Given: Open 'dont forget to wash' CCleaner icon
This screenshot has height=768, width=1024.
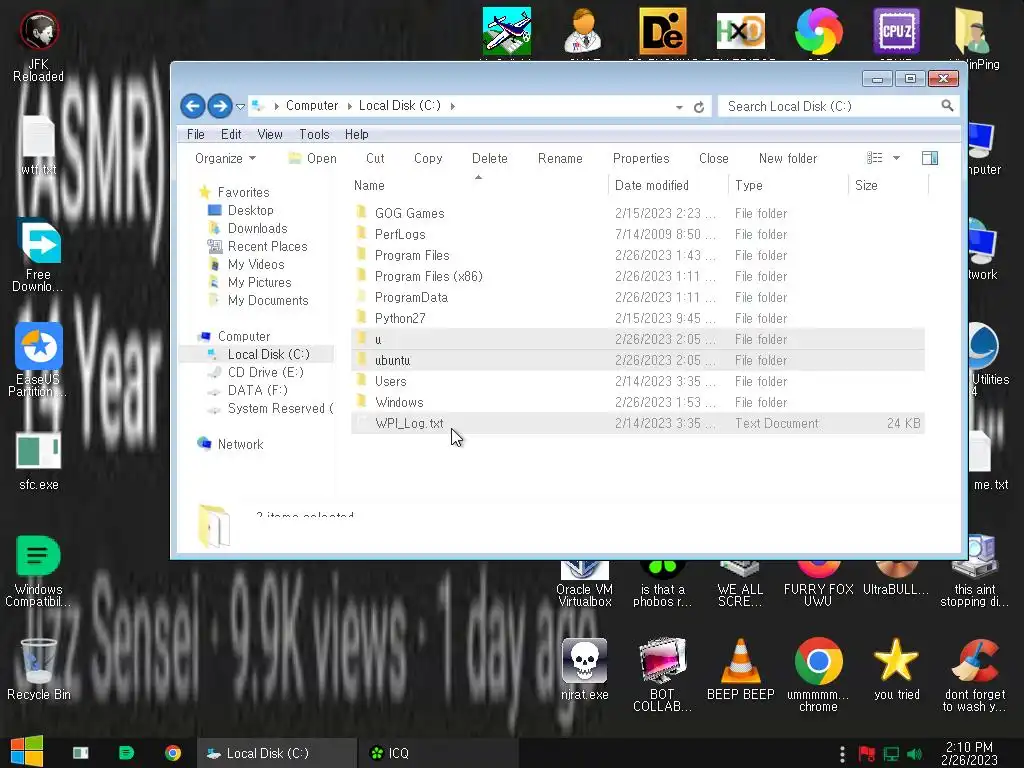Looking at the screenshot, I should click(x=974, y=675).
